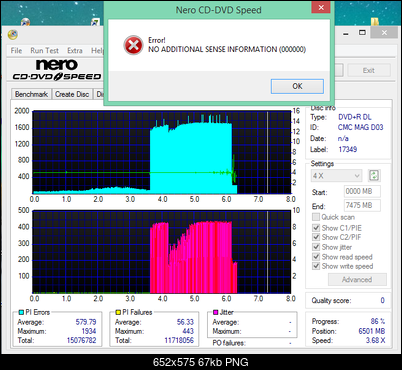The width and height of the screenshot is (402, 370).
Task: Click the cyan PI Errors legend swatch
Action: pyautogui.click(x=21, y=312)
